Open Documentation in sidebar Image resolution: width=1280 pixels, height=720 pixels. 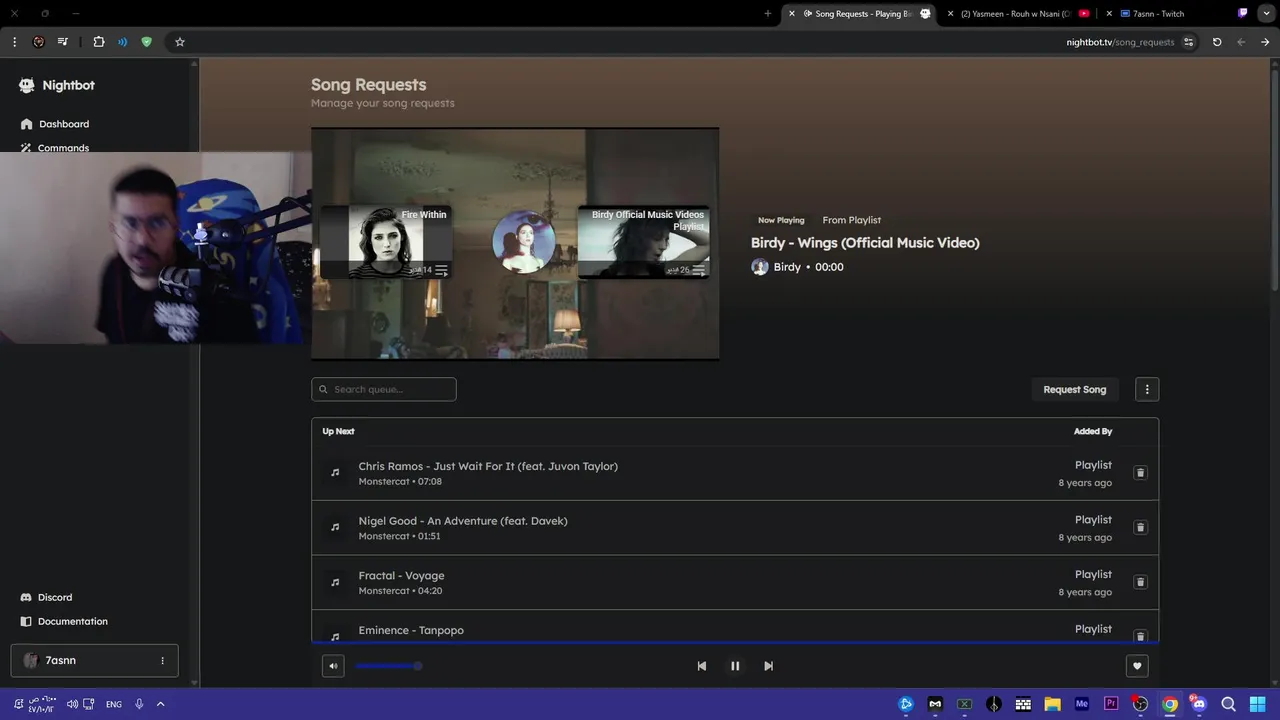[64, 621]
